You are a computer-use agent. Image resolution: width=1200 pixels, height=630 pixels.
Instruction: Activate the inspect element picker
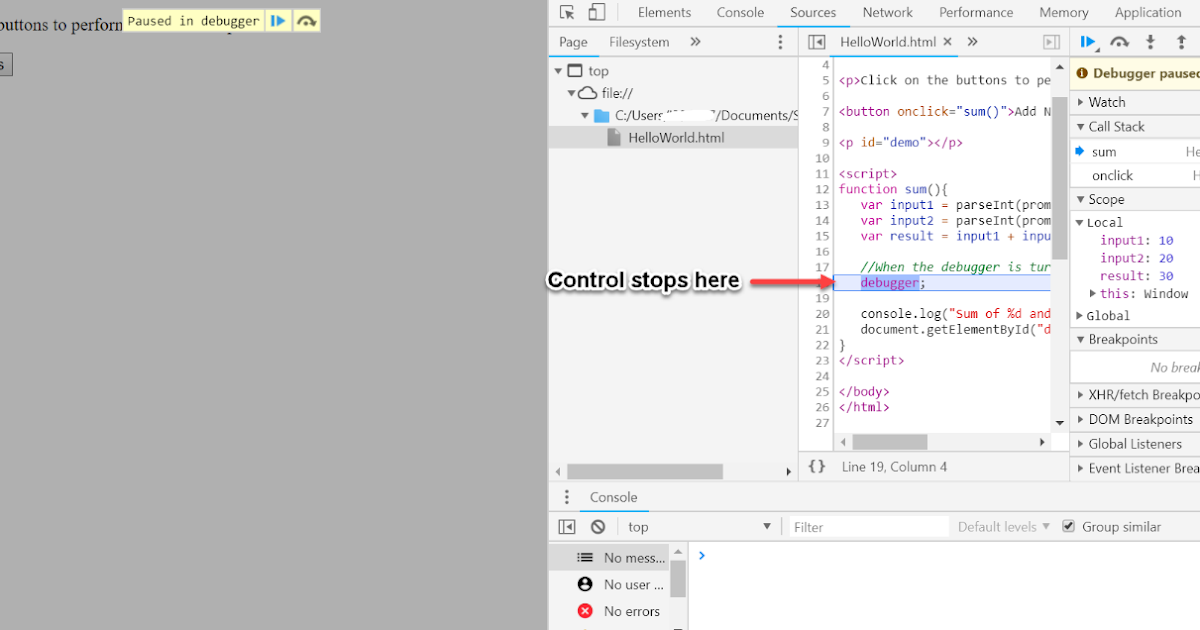coord(568,12)
